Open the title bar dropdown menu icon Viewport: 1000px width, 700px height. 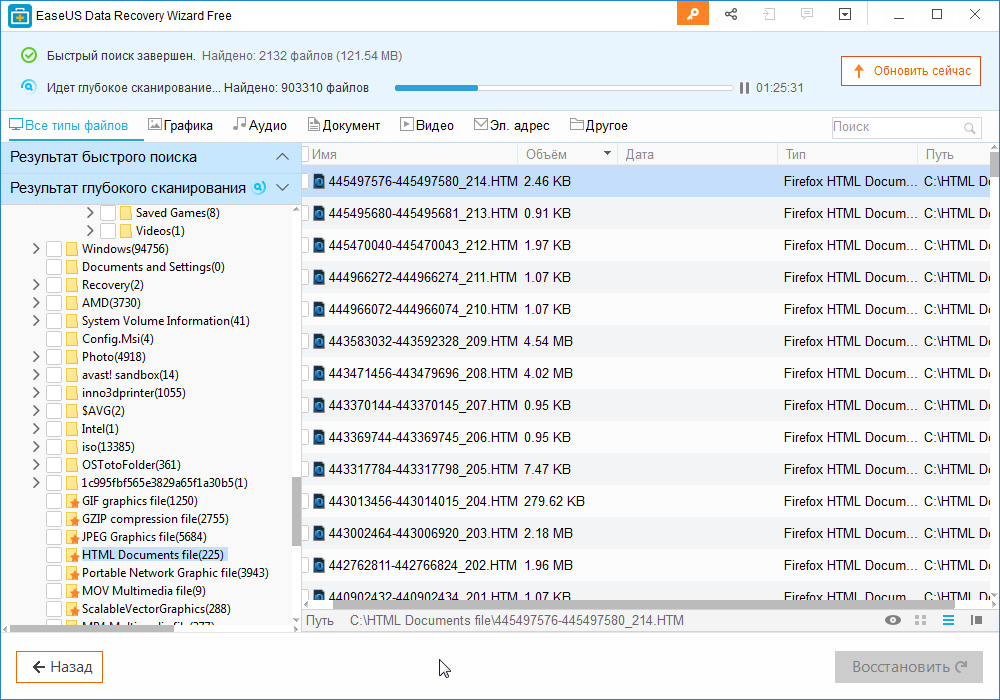point(845,14)
